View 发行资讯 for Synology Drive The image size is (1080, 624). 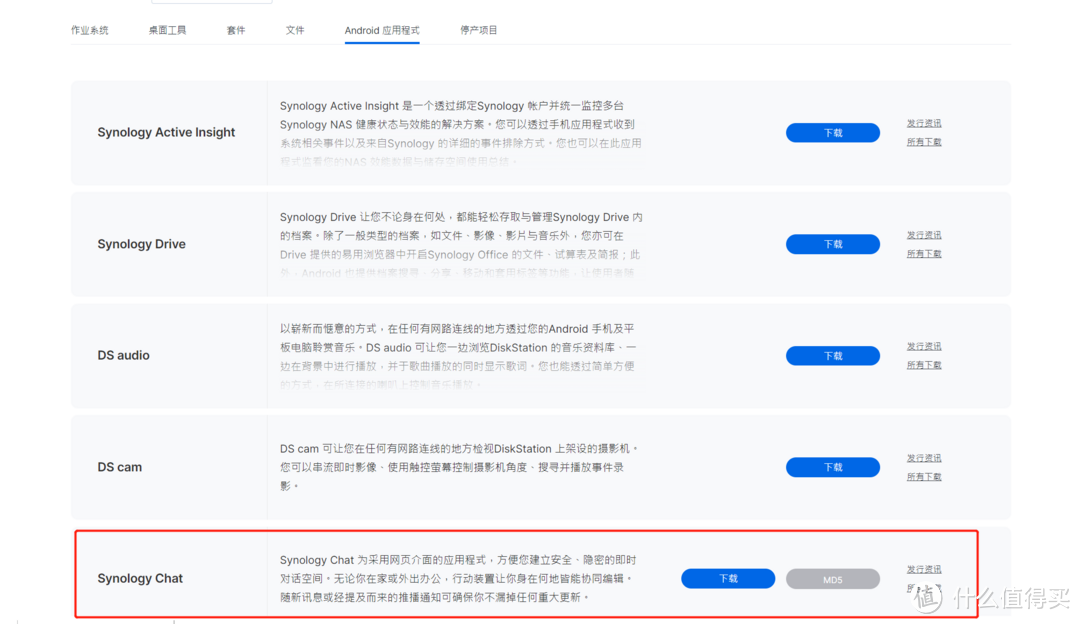point(923,234)
